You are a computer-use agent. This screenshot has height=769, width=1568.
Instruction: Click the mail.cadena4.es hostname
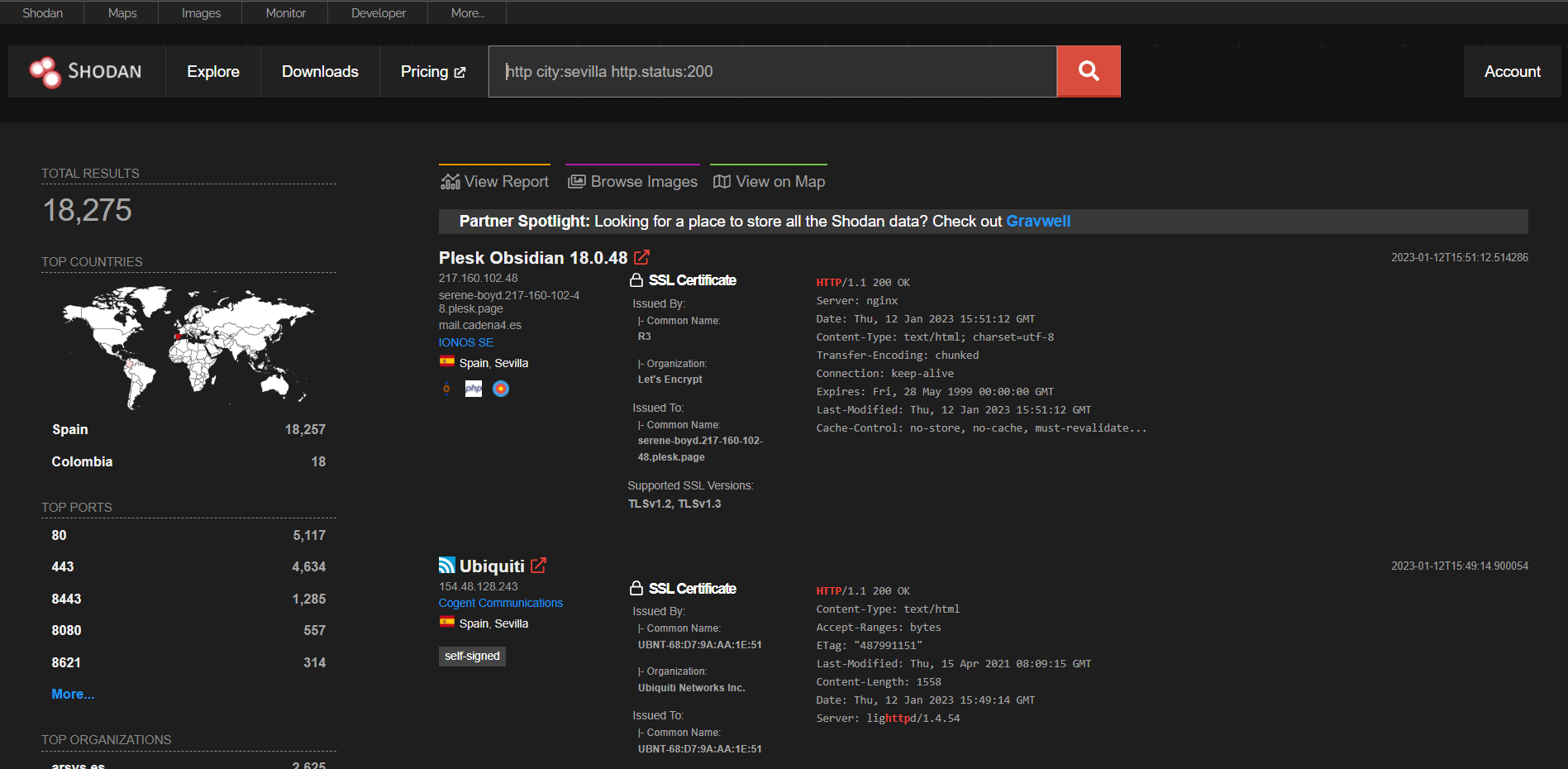[480, 325]
